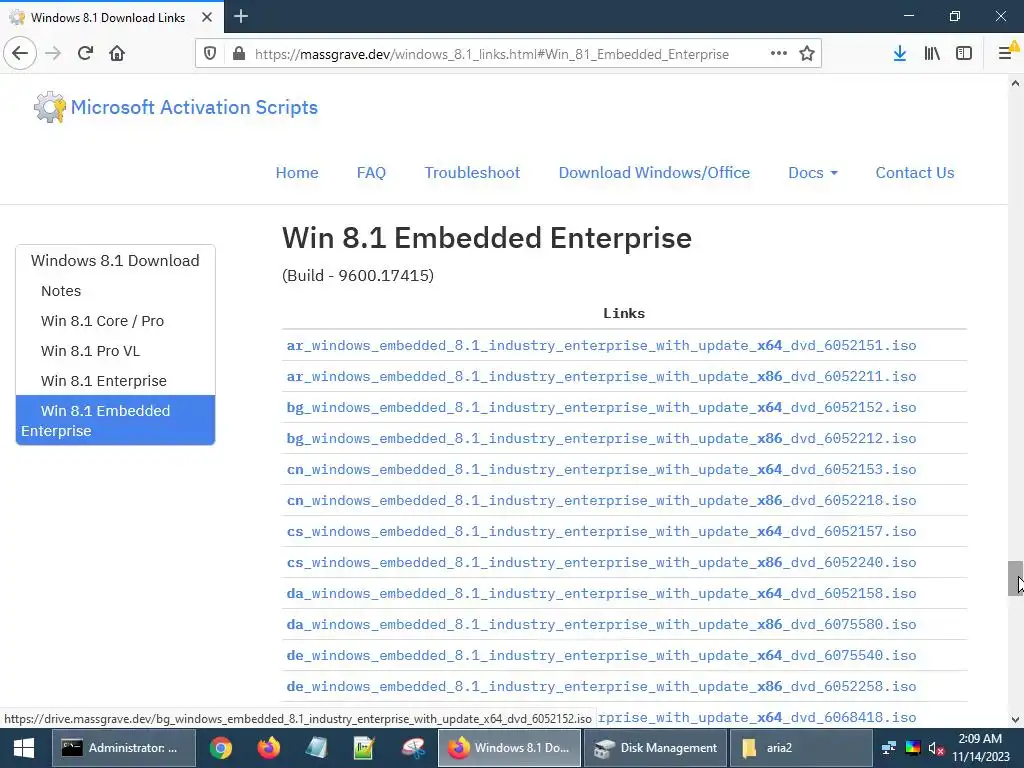Open Download Windows/Office page
Viewport: 1024px width, 768px height.
click(654, 172)
